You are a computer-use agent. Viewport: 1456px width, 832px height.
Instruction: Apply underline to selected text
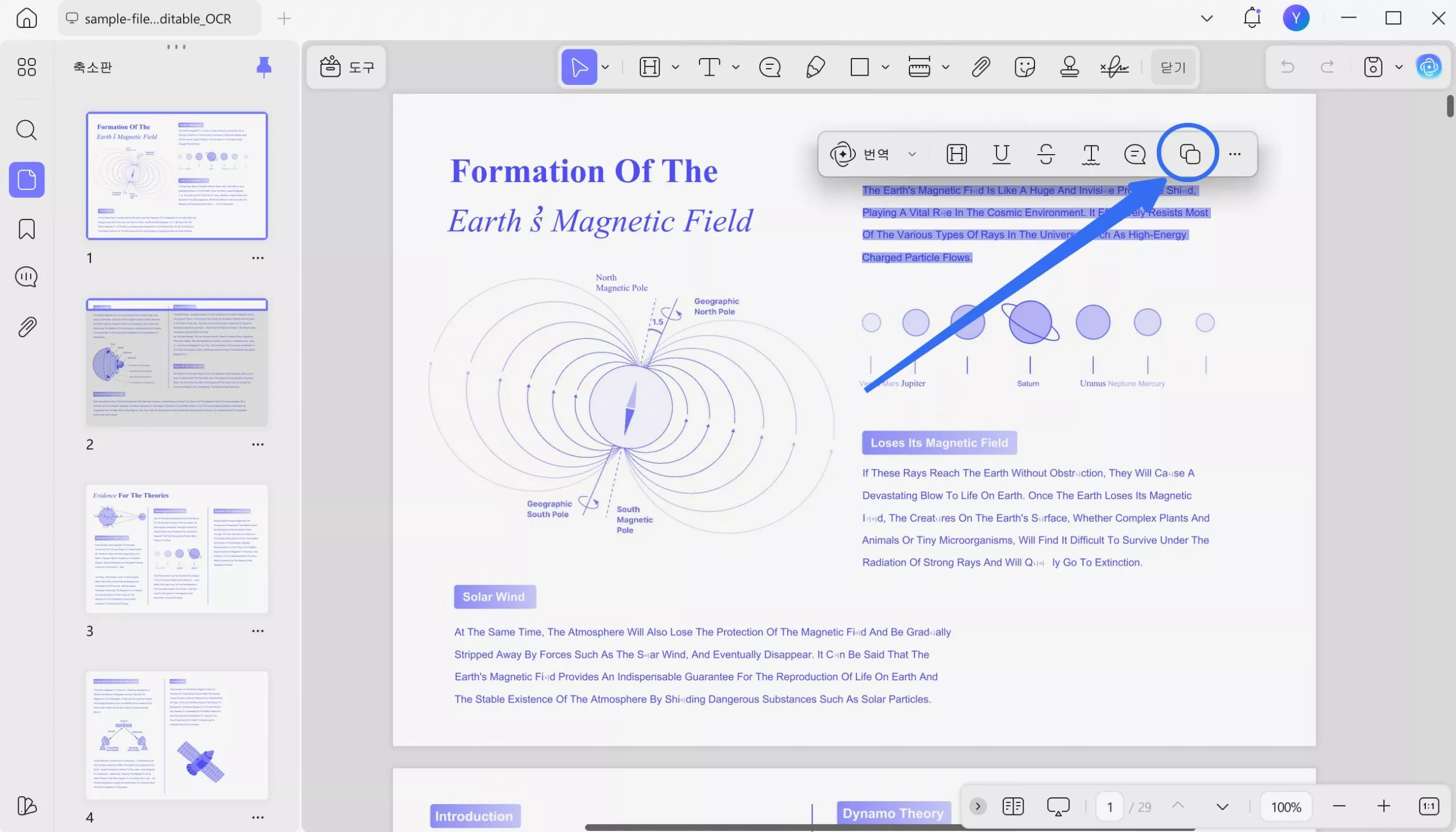pos(1001,154)
